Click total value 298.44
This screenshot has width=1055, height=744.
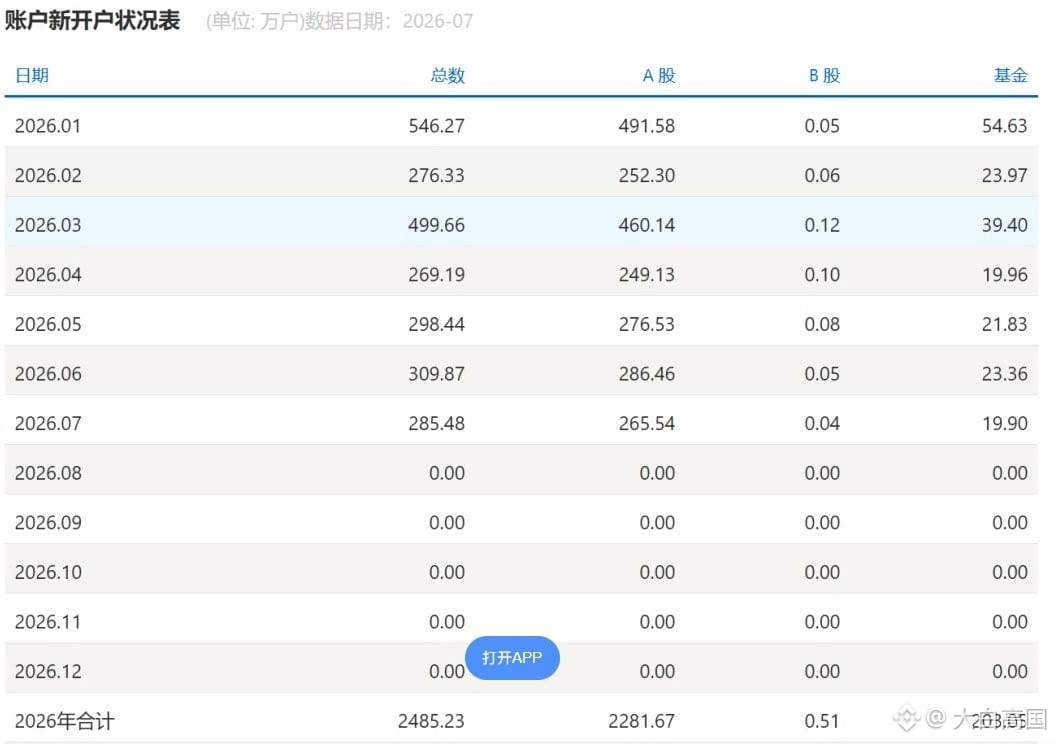[436, 324]
